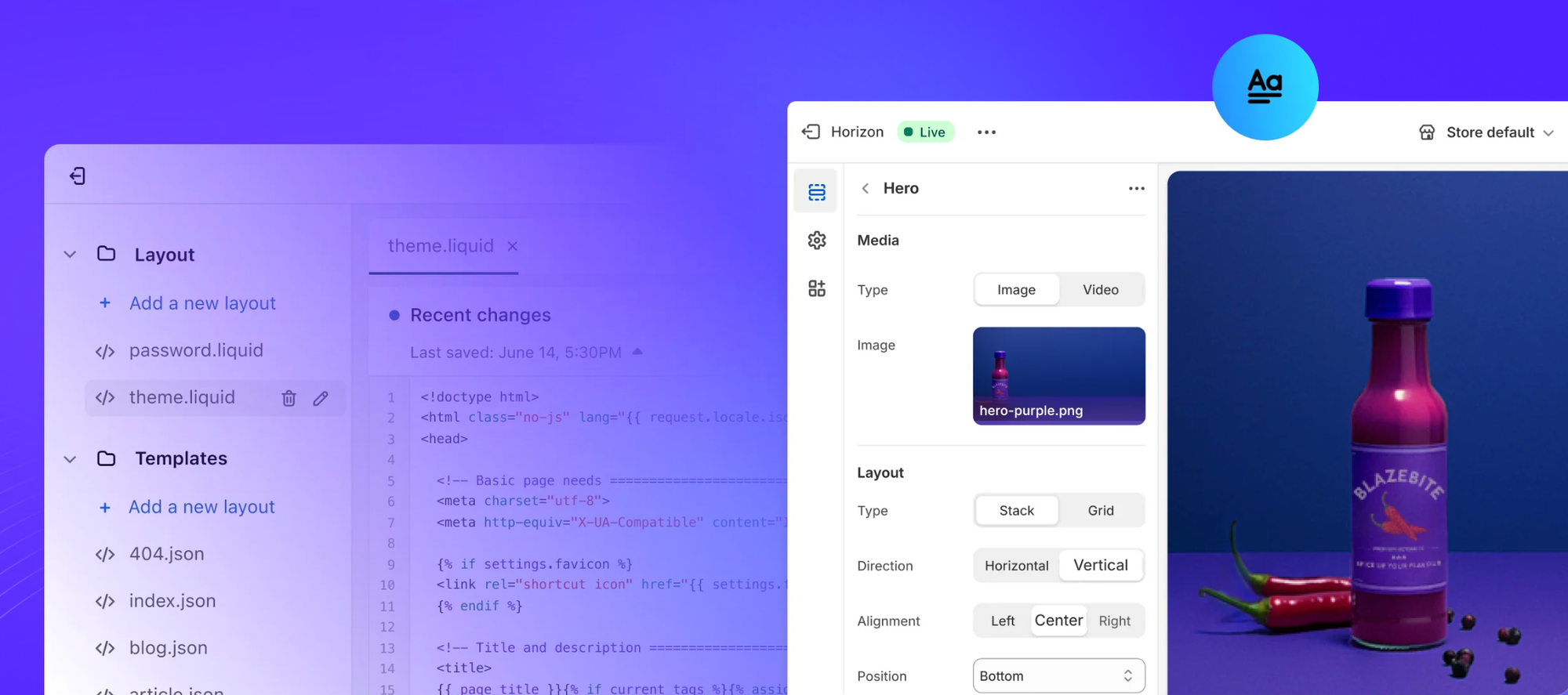Image resolution: width=1568 pixels, height=695 pixels.
Task: Click the '{% endif %}' code line
Action: tap(480, 606)
